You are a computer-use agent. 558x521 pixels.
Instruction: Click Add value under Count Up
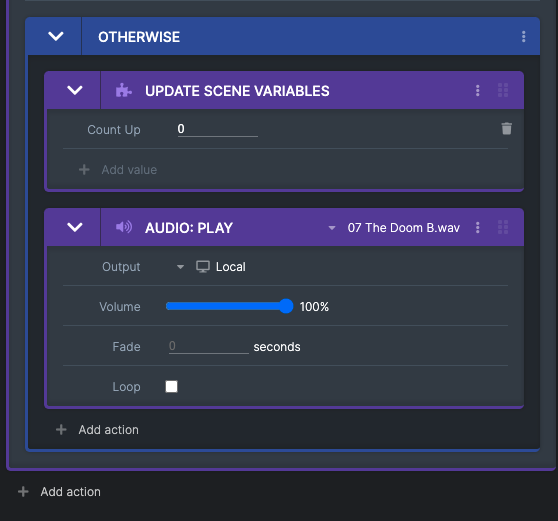coord(118,170)
